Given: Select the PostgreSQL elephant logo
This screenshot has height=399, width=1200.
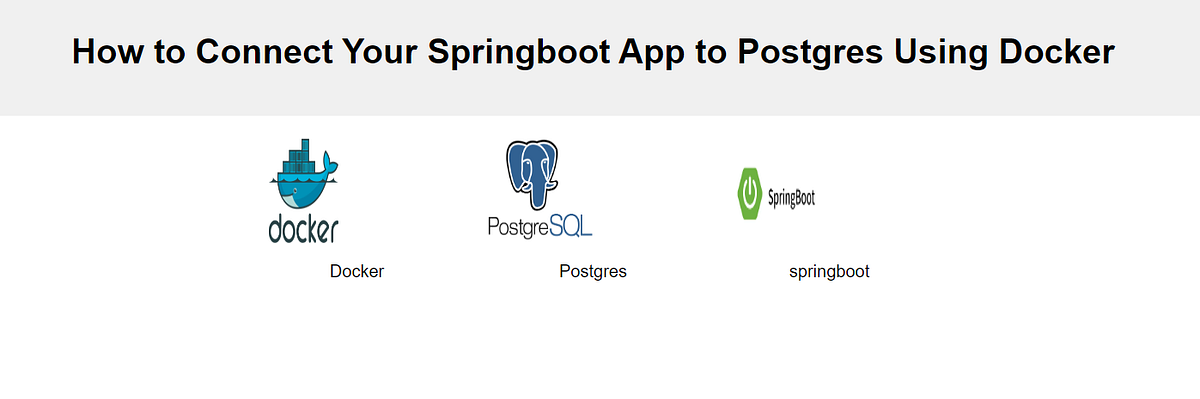Looking at the screenshot, I should tap(533, 173).
